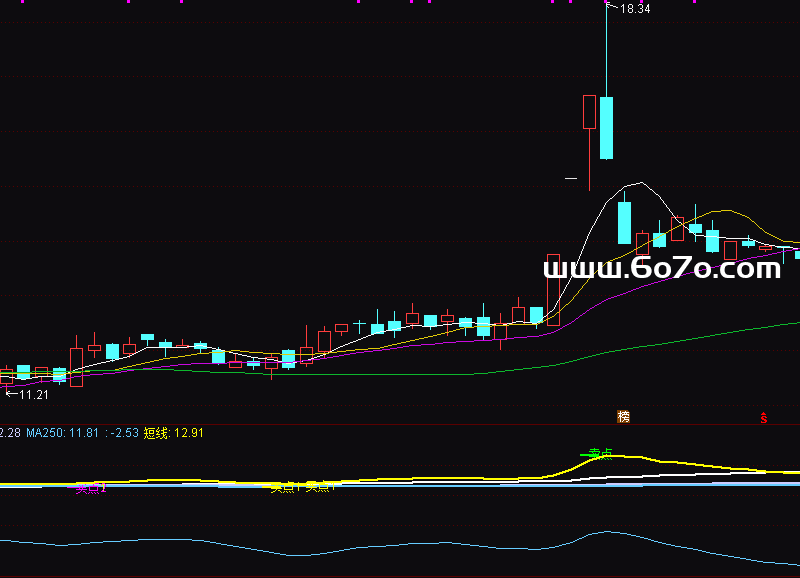Select the tall red candle left of the watermark
This screenshot has width=800, height=578.
pyautogui.click(x=553, y=290)
